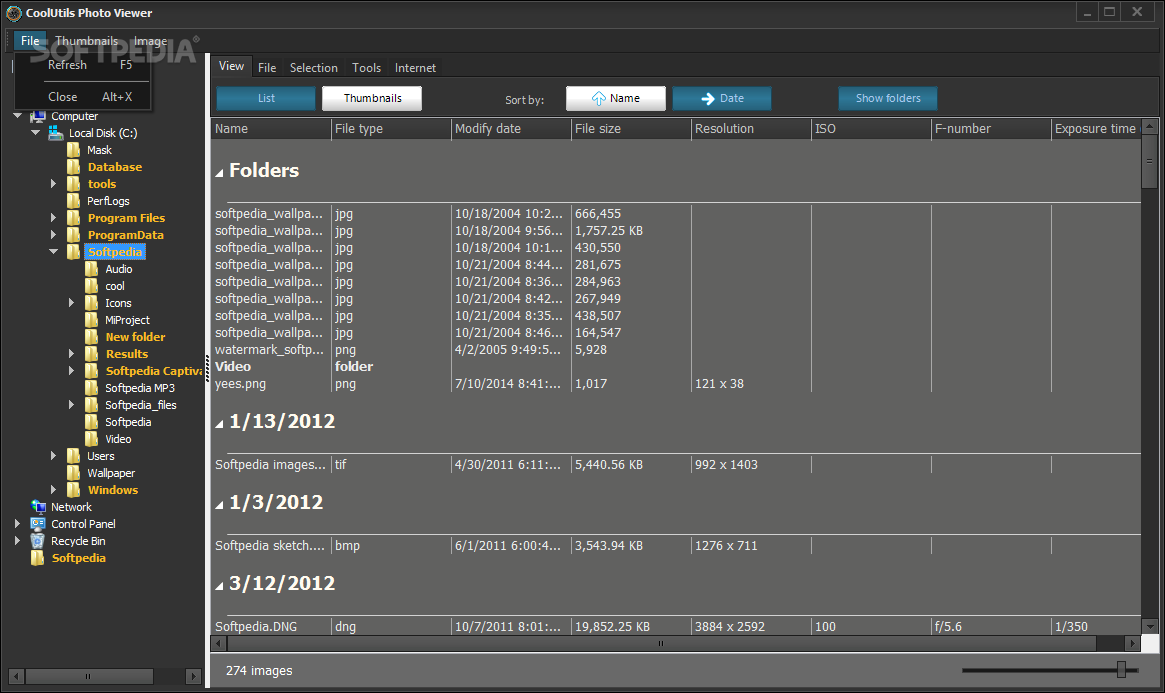Switch to List view mode

(x=266, y=98)
